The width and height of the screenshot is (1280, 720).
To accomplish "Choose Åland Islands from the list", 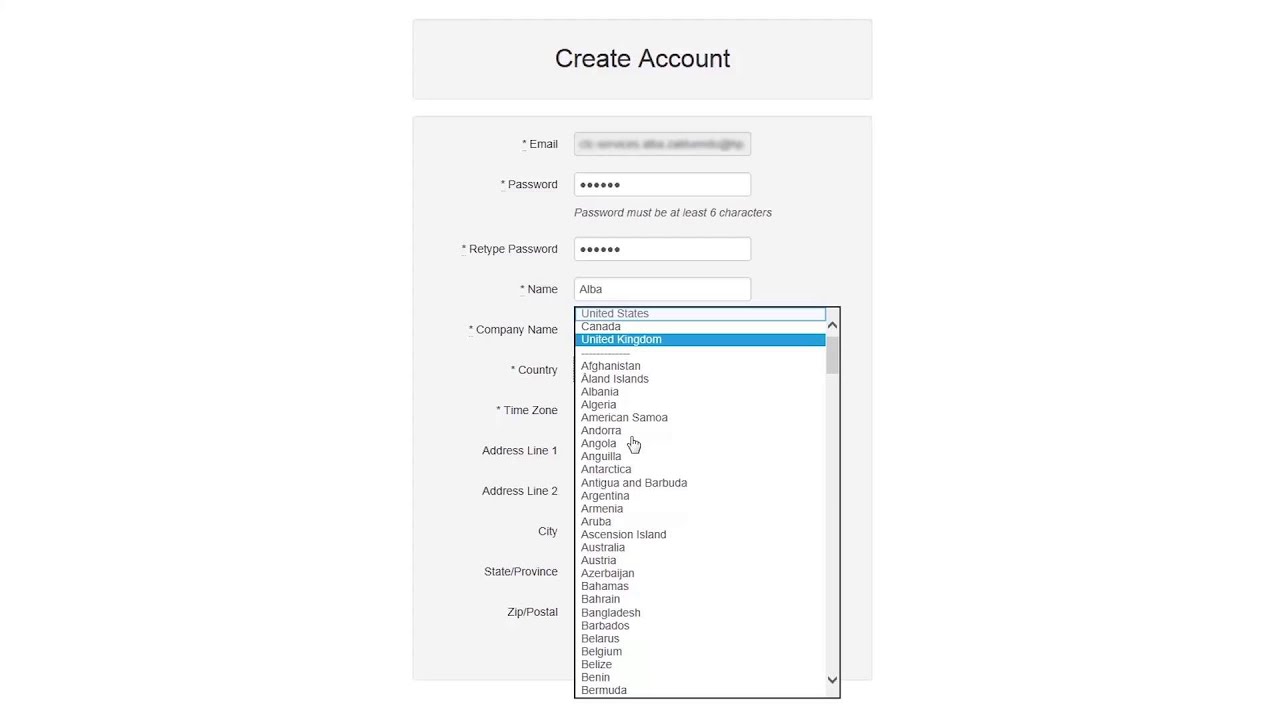I will click(x=615, y=379).
